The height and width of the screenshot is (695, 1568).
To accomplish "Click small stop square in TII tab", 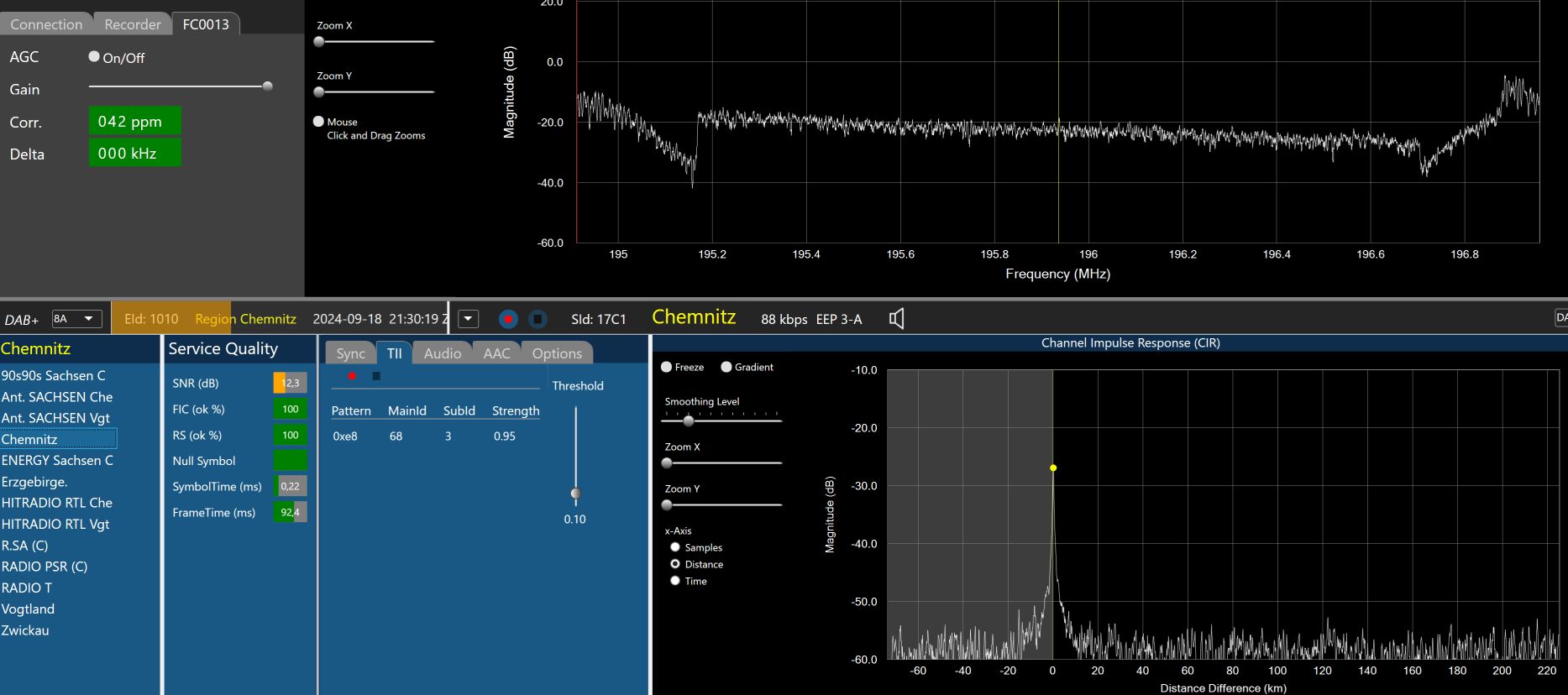I will pos(376,376).
